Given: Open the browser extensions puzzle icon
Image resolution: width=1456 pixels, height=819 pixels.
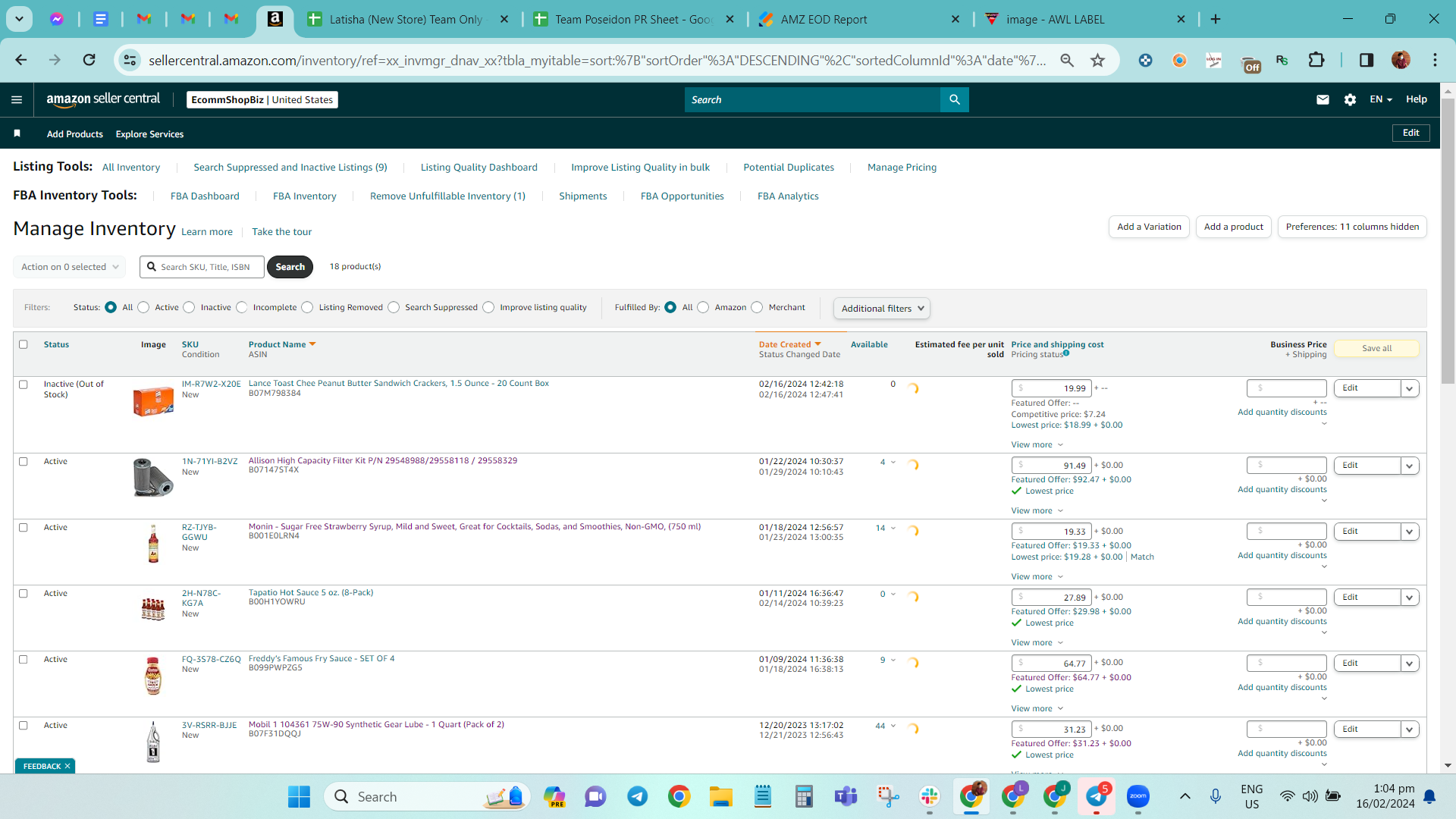Looking at the screenshot, I should coord(1316,60).
